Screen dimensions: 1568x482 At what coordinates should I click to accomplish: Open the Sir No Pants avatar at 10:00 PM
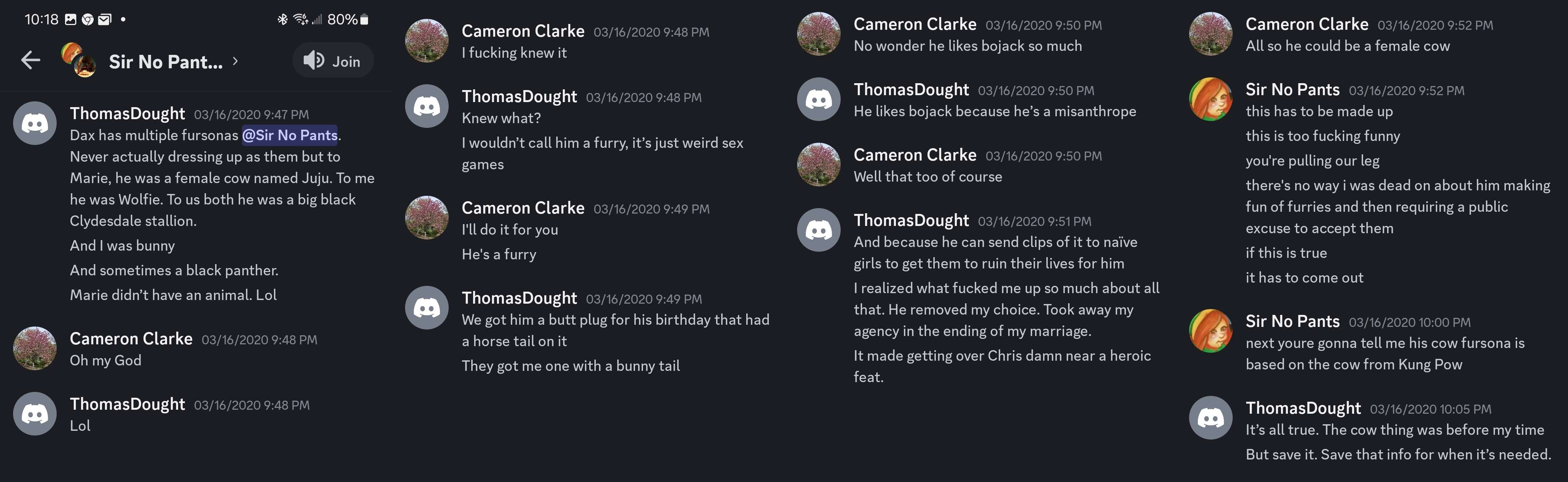coord(1211,331)
